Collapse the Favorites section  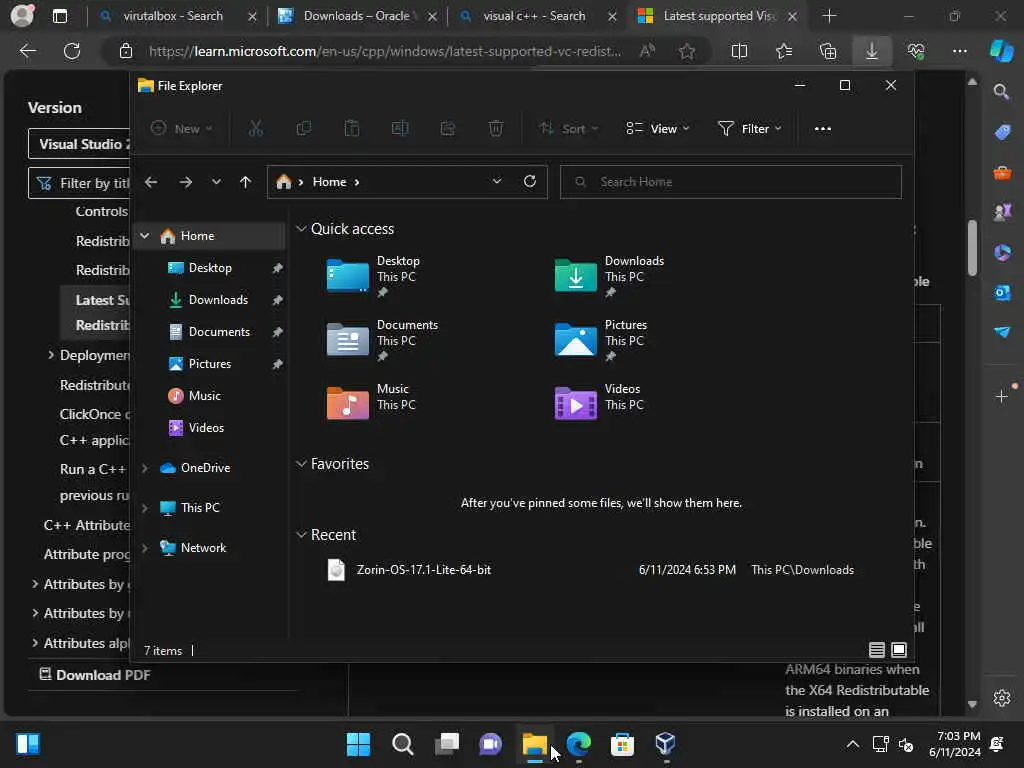pyautogui.click(x=301, y=464)
